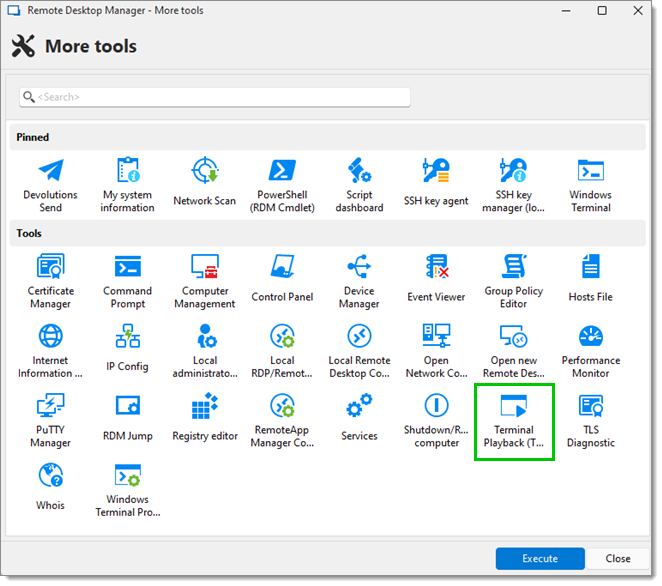Open the TLS Diagnostic tool
Image resolution: width=662 pixels, height=586 pixels.
point(591,420)
